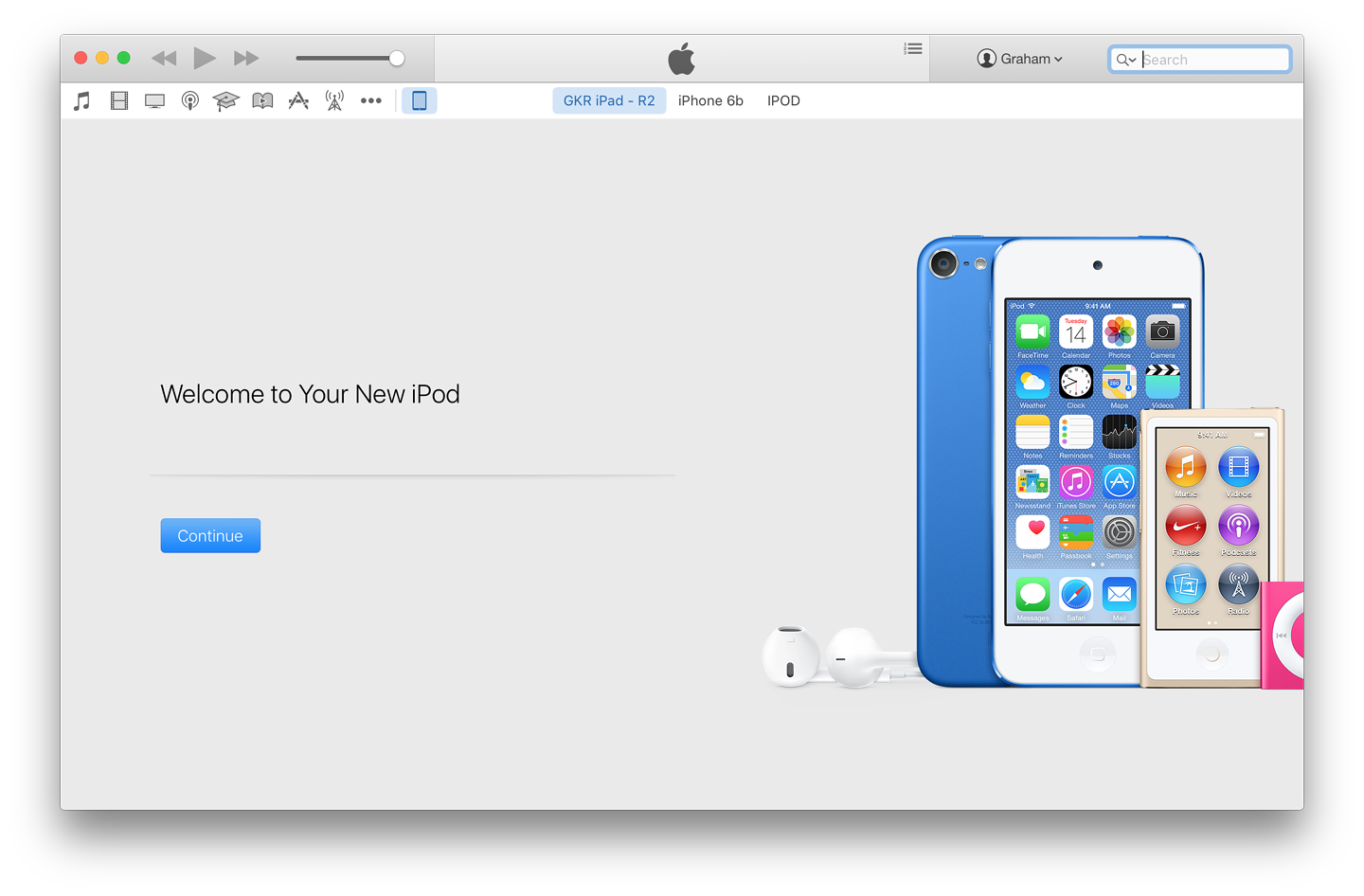Click the Apple logo in title bar
This screenshot has width=1364, height=896.
(681, 59)
